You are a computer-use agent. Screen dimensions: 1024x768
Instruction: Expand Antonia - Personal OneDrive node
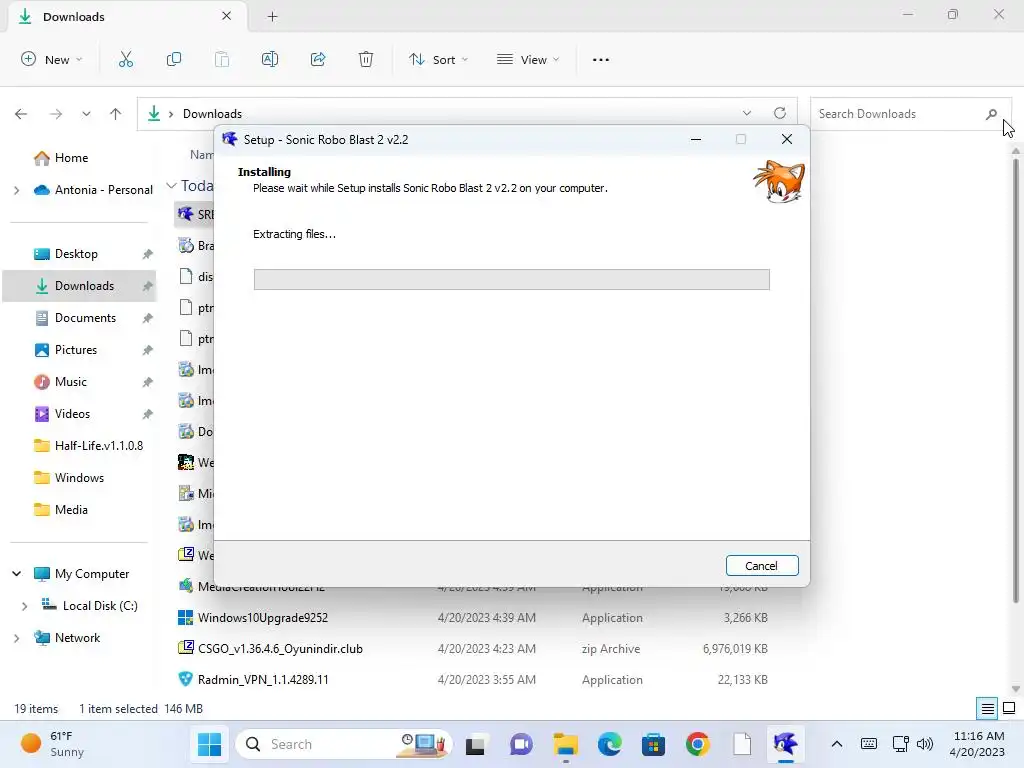tap(16, 190)
